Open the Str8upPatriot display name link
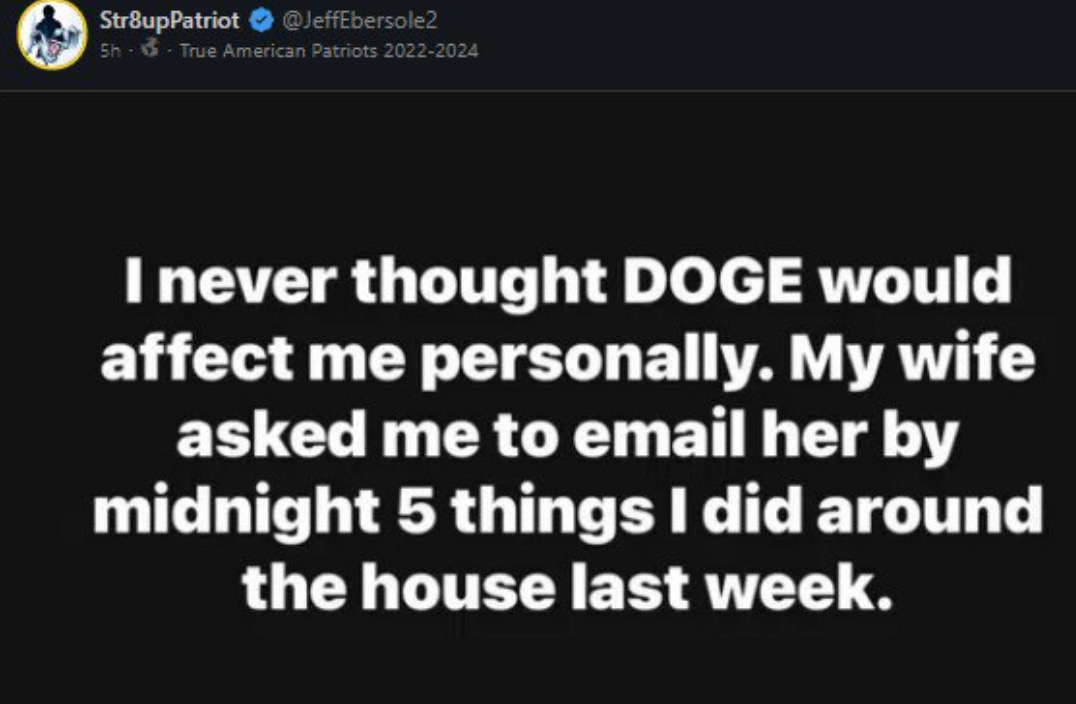1076x704 pixels. tap(169, 21)
